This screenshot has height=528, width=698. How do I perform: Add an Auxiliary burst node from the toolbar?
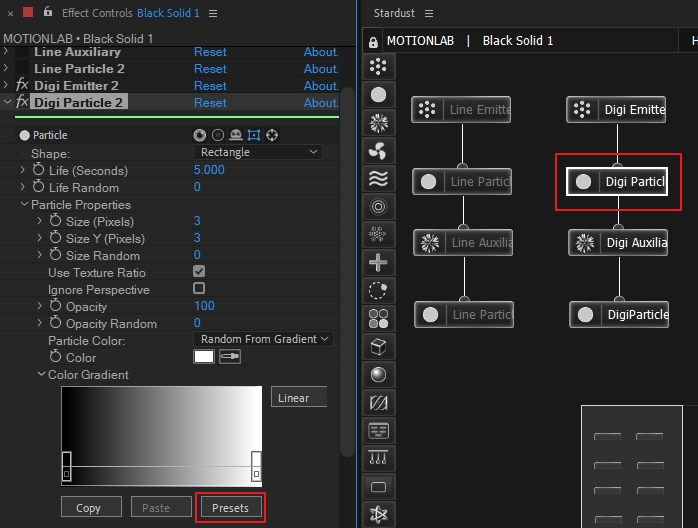click(378, 123)
